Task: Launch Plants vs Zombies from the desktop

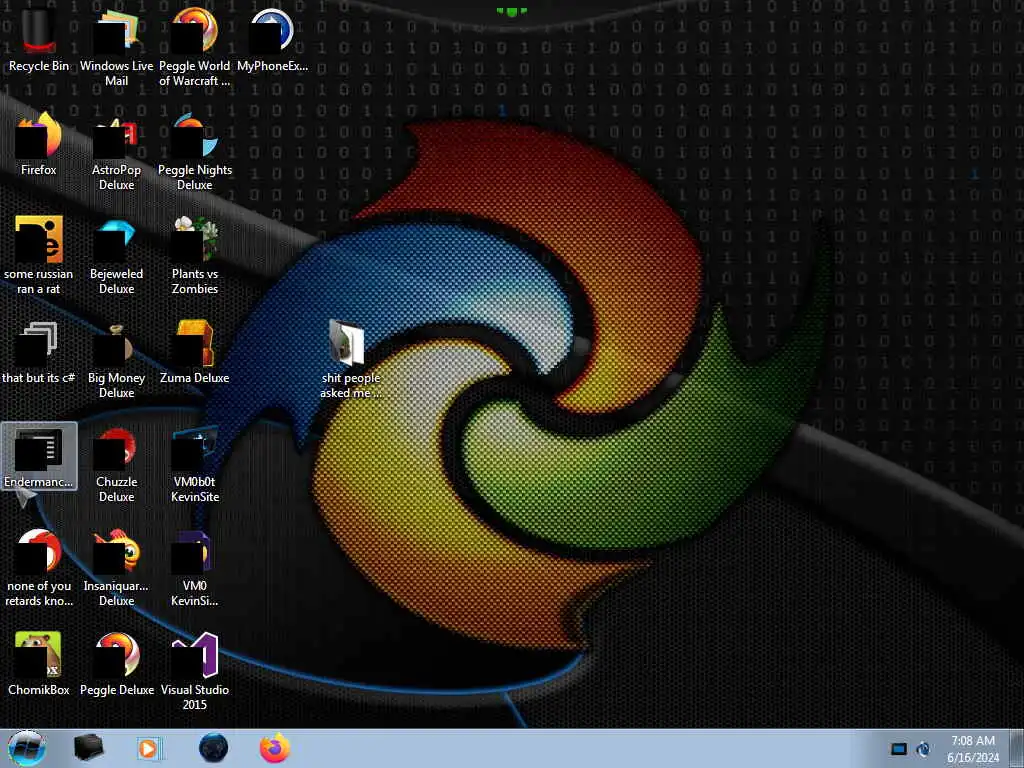Action: click(195, 255)
